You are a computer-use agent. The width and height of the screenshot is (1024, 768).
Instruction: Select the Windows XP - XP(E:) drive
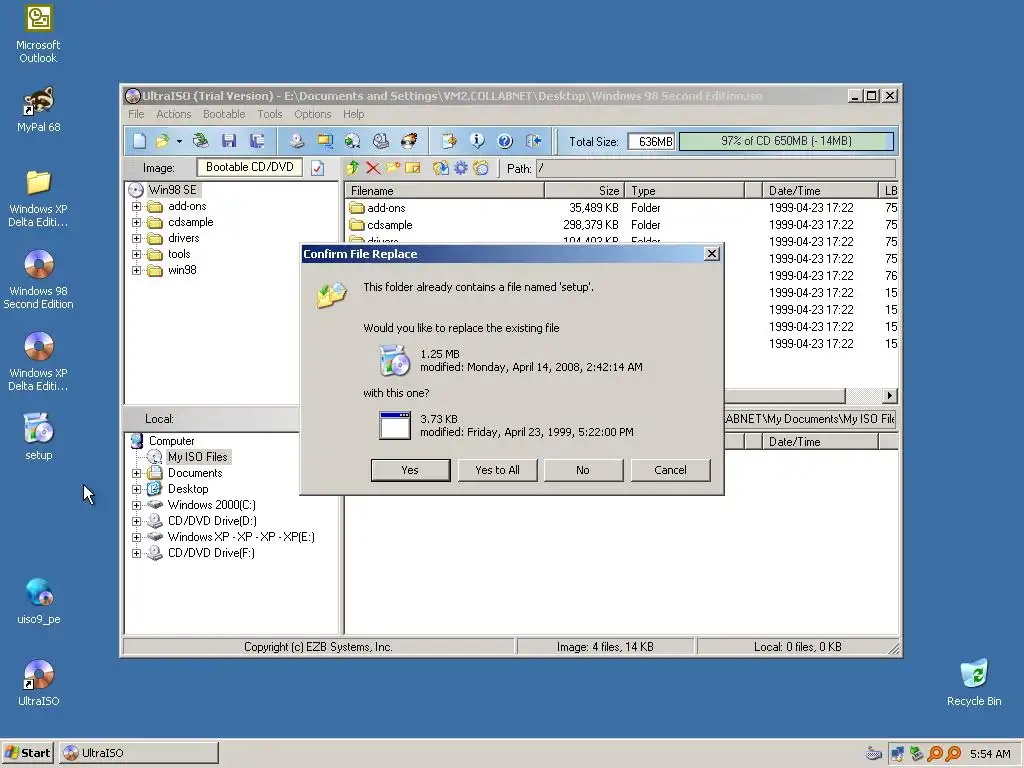241,537
